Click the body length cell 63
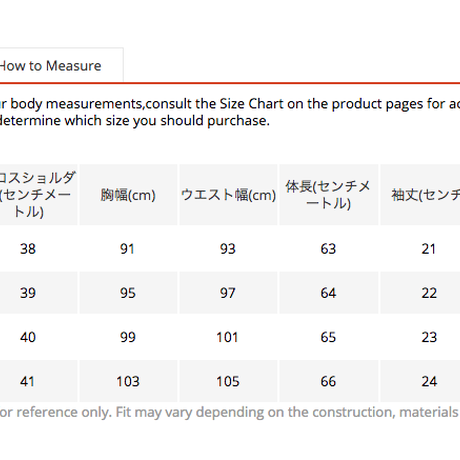Screen dimensions: 460x460 329,249
